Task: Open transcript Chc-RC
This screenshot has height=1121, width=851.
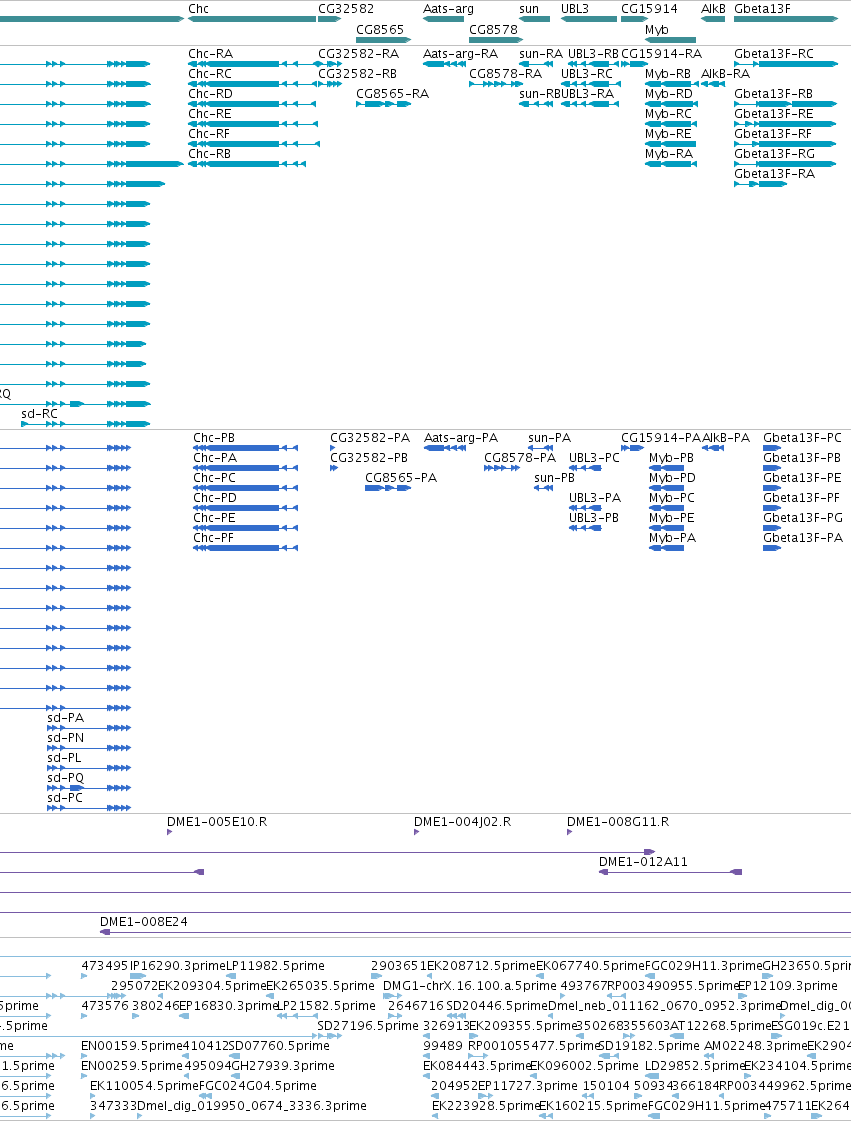Action: [x=210, y=74]
